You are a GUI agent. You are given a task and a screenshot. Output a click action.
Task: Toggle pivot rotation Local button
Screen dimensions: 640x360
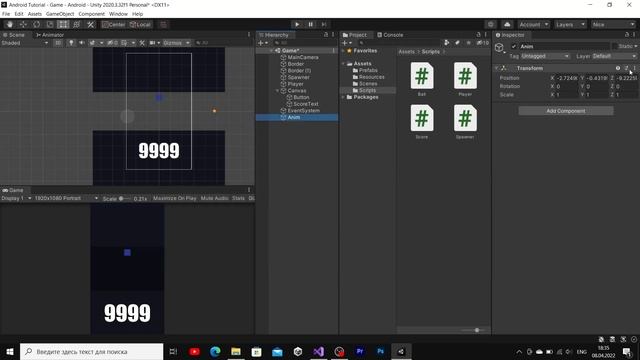pyautogui.click(x=140, y=24)
